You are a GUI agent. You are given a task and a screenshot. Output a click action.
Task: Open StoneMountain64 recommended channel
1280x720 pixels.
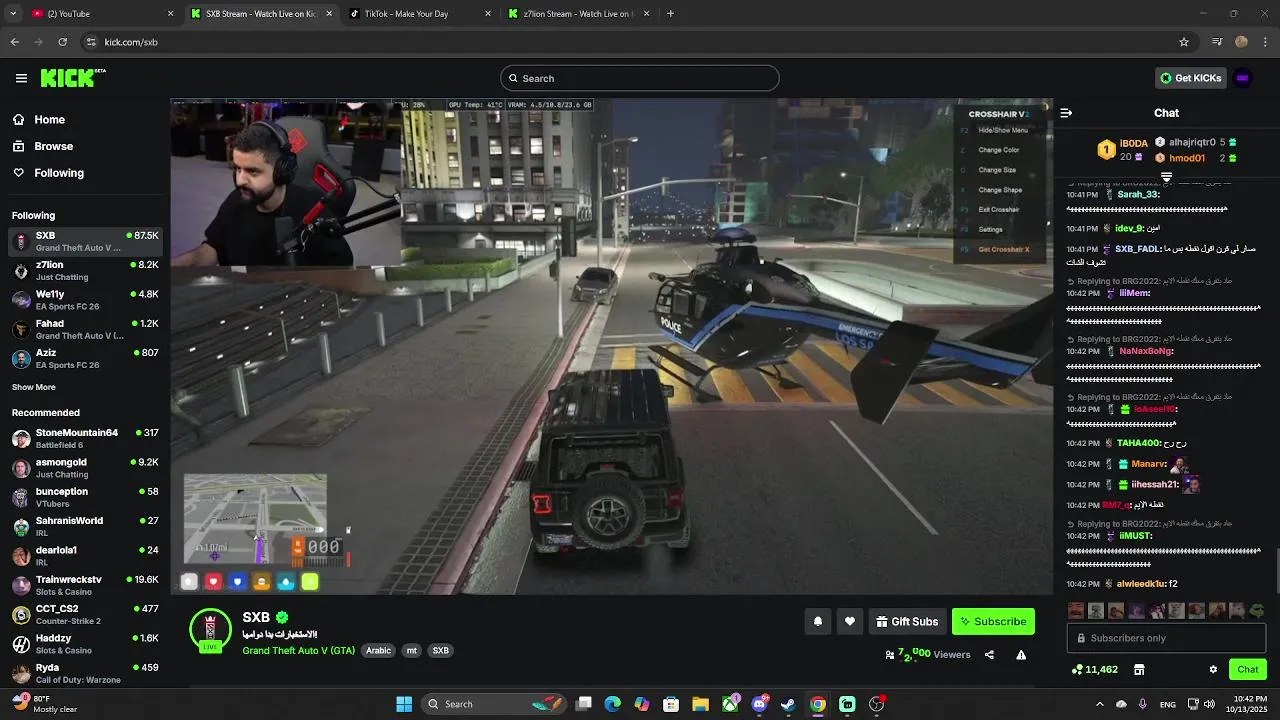(85, 438)
